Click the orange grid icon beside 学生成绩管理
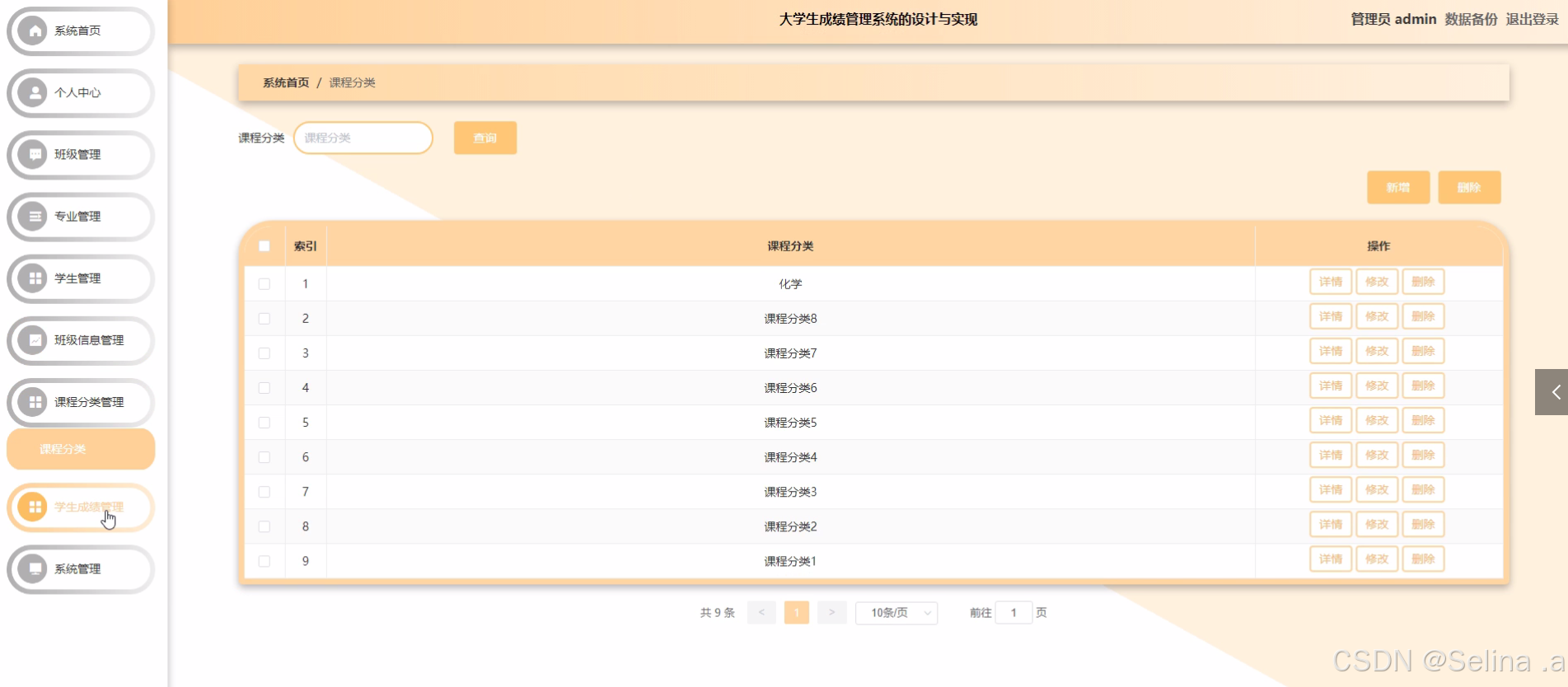1568x687 pixels. click(34, 507)
